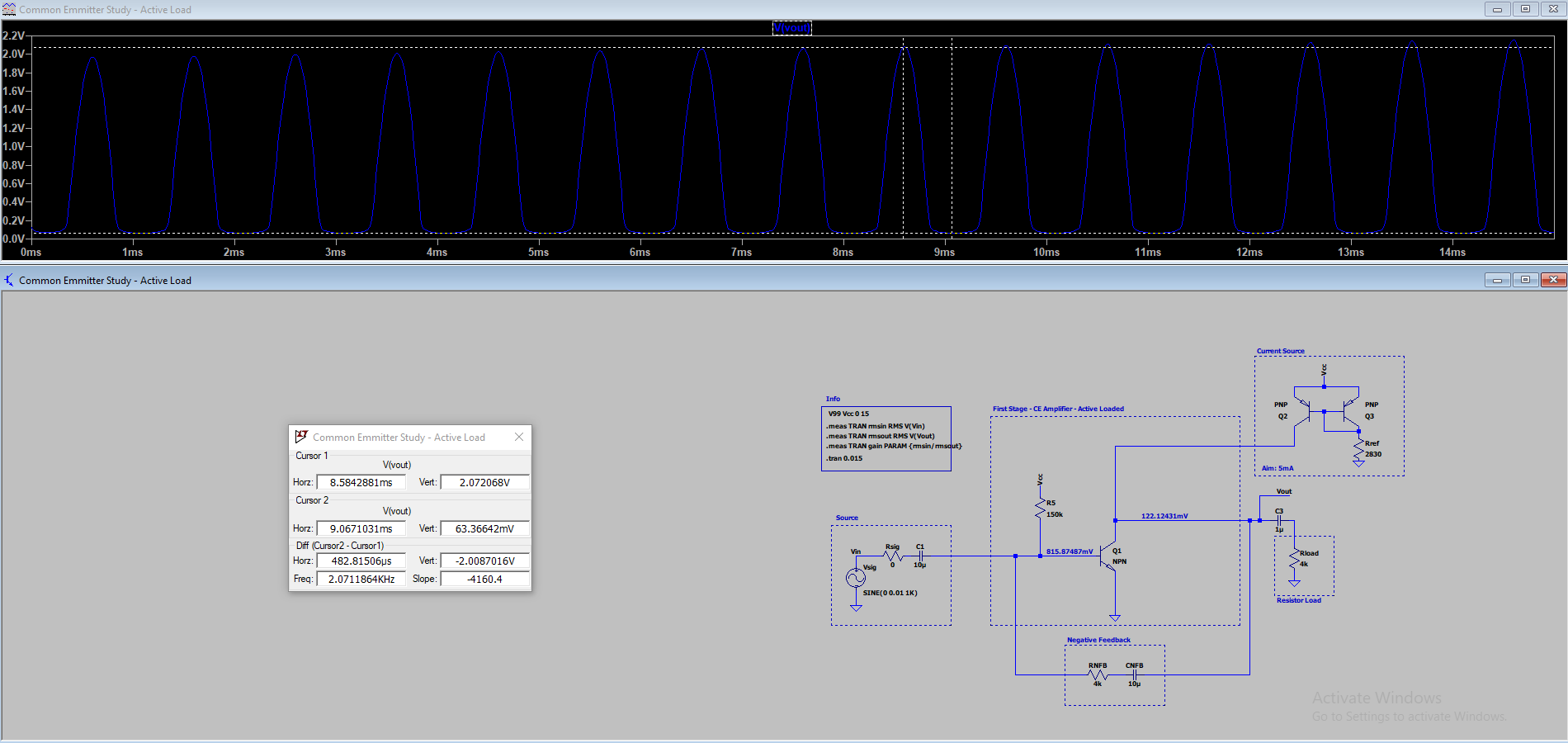The image size is (1568, 743).
Task: Click the .tran 0.015 directive
Action: tap(844, 458)
